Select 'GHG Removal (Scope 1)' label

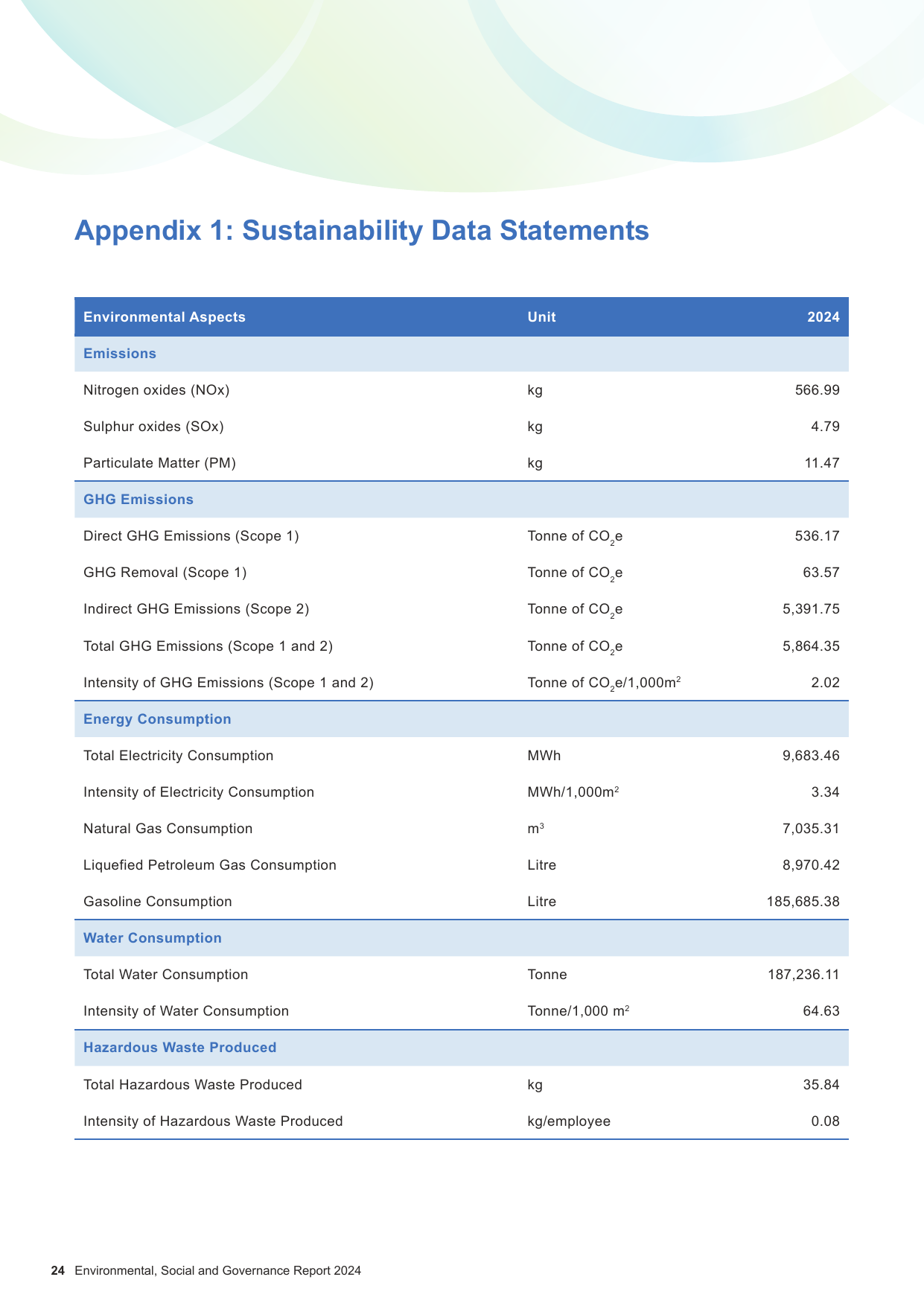click(165, 573)
